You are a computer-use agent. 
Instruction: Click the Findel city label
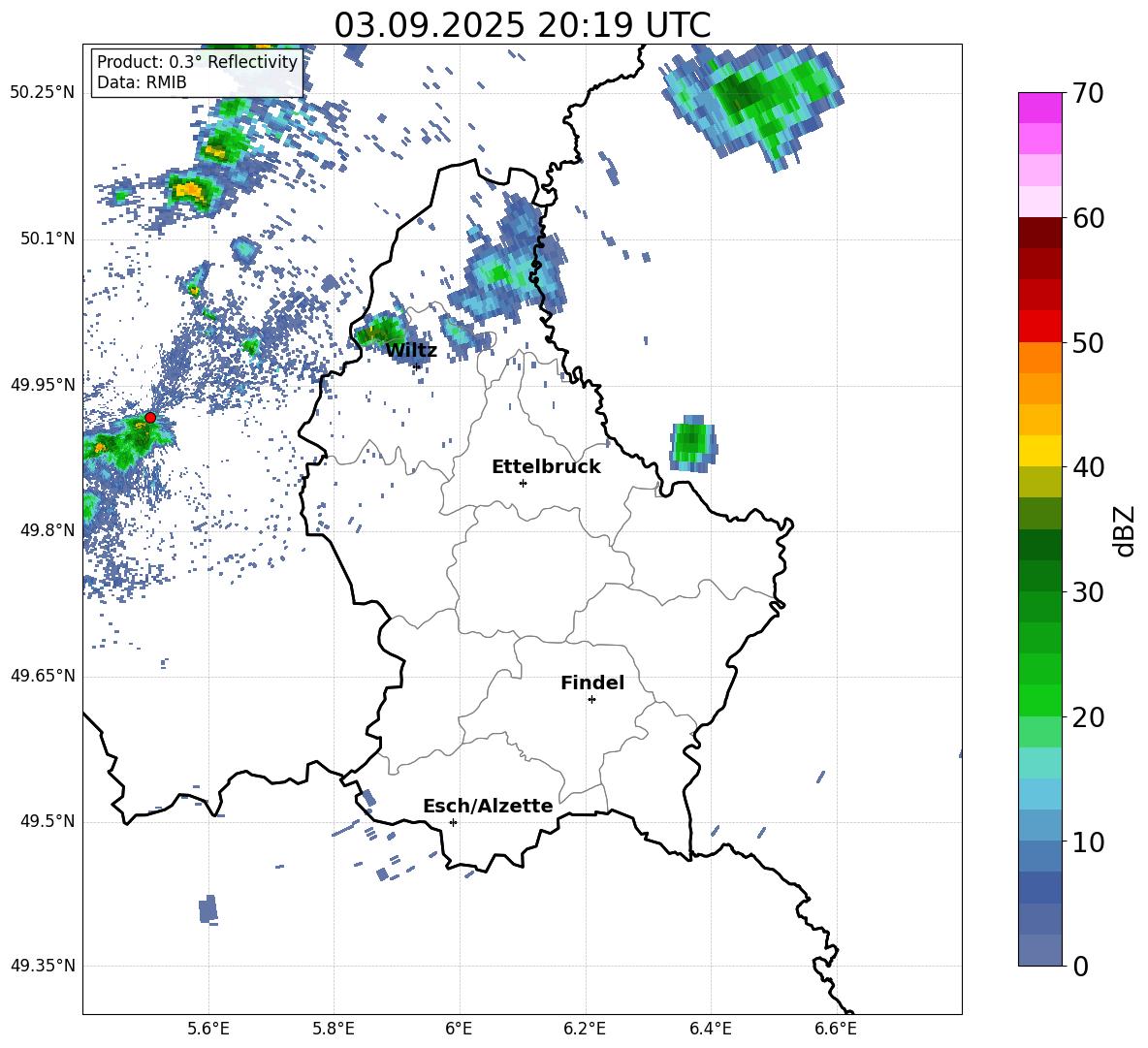[x=592, y=683]
